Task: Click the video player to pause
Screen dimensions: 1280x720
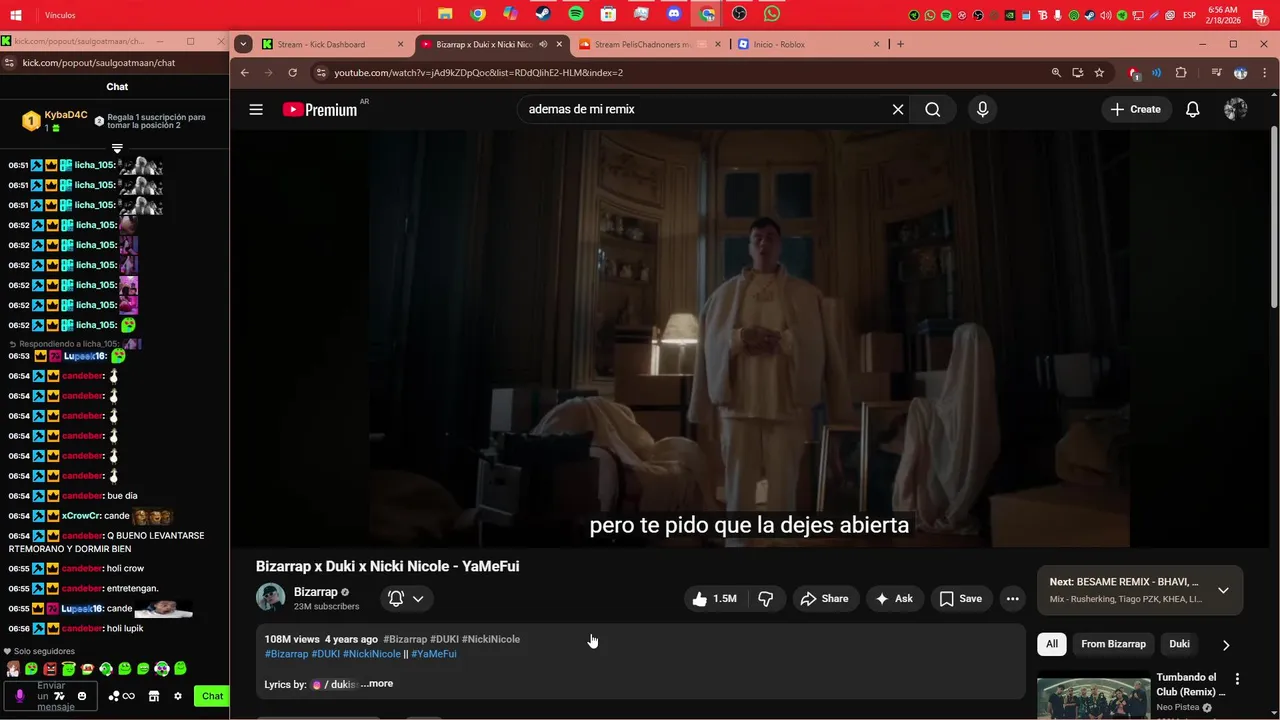Action: [749, 338]
